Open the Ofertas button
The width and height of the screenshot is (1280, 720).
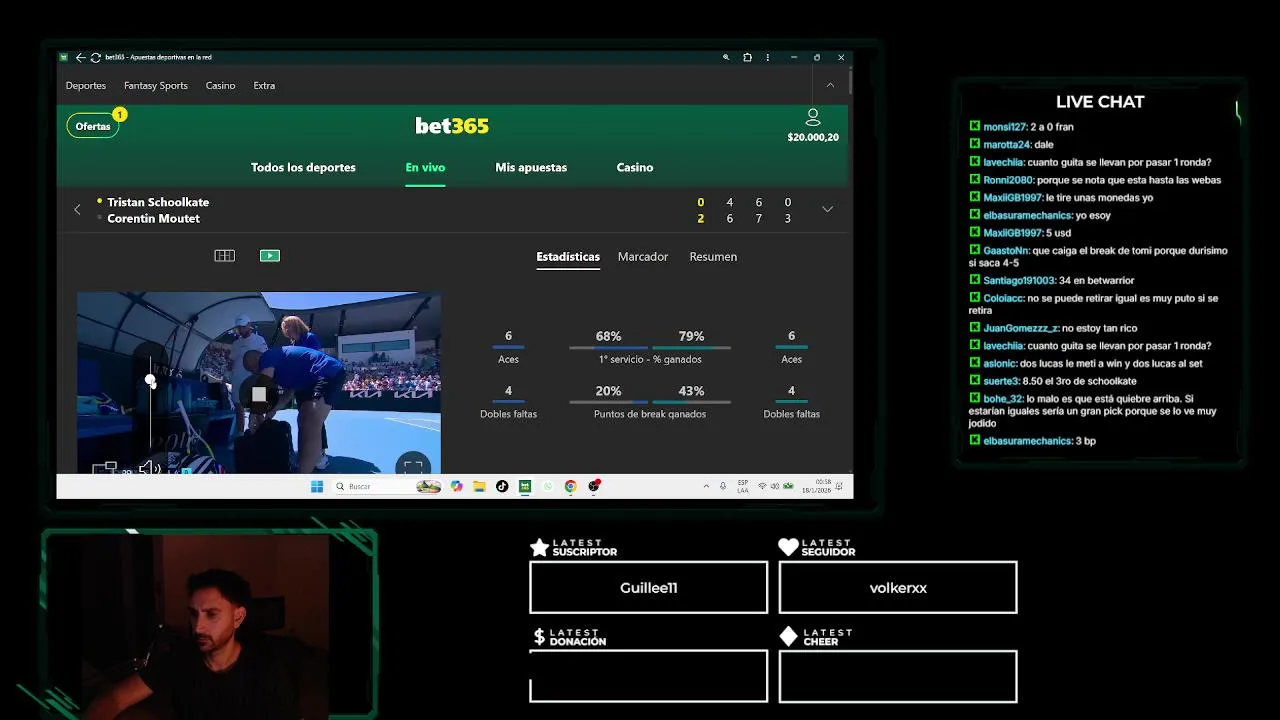click(93, 126)
